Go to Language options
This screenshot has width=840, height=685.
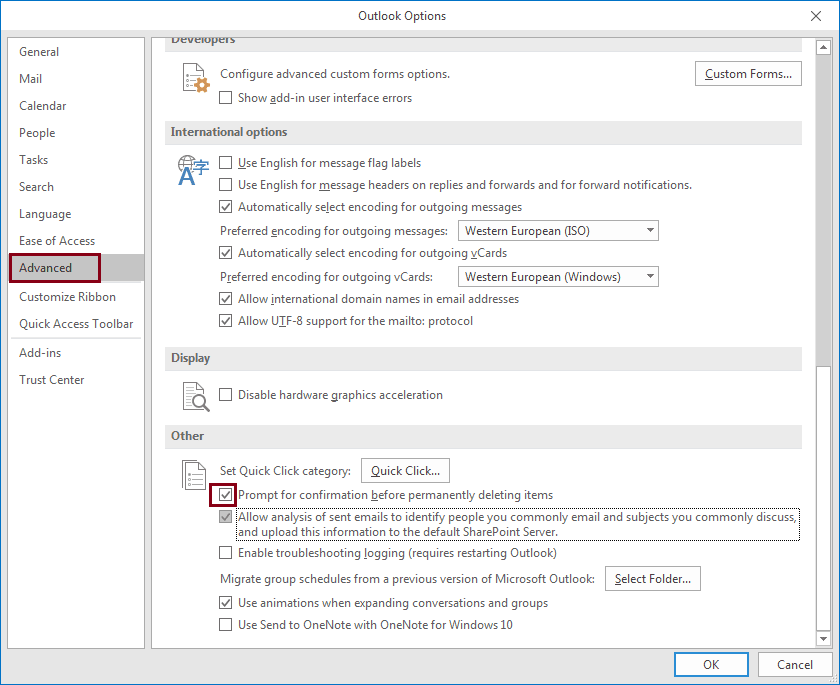click(76, 214)
